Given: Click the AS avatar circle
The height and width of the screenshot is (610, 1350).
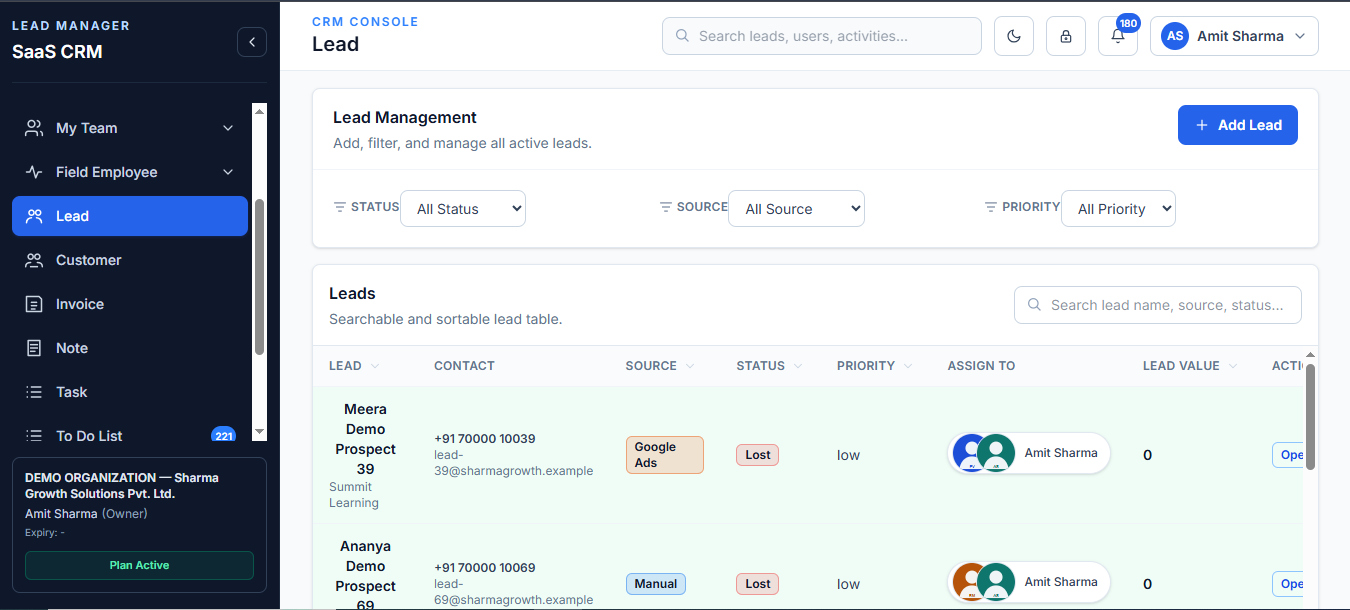Looking at the screenshot, I should (x=1175, y=36).
